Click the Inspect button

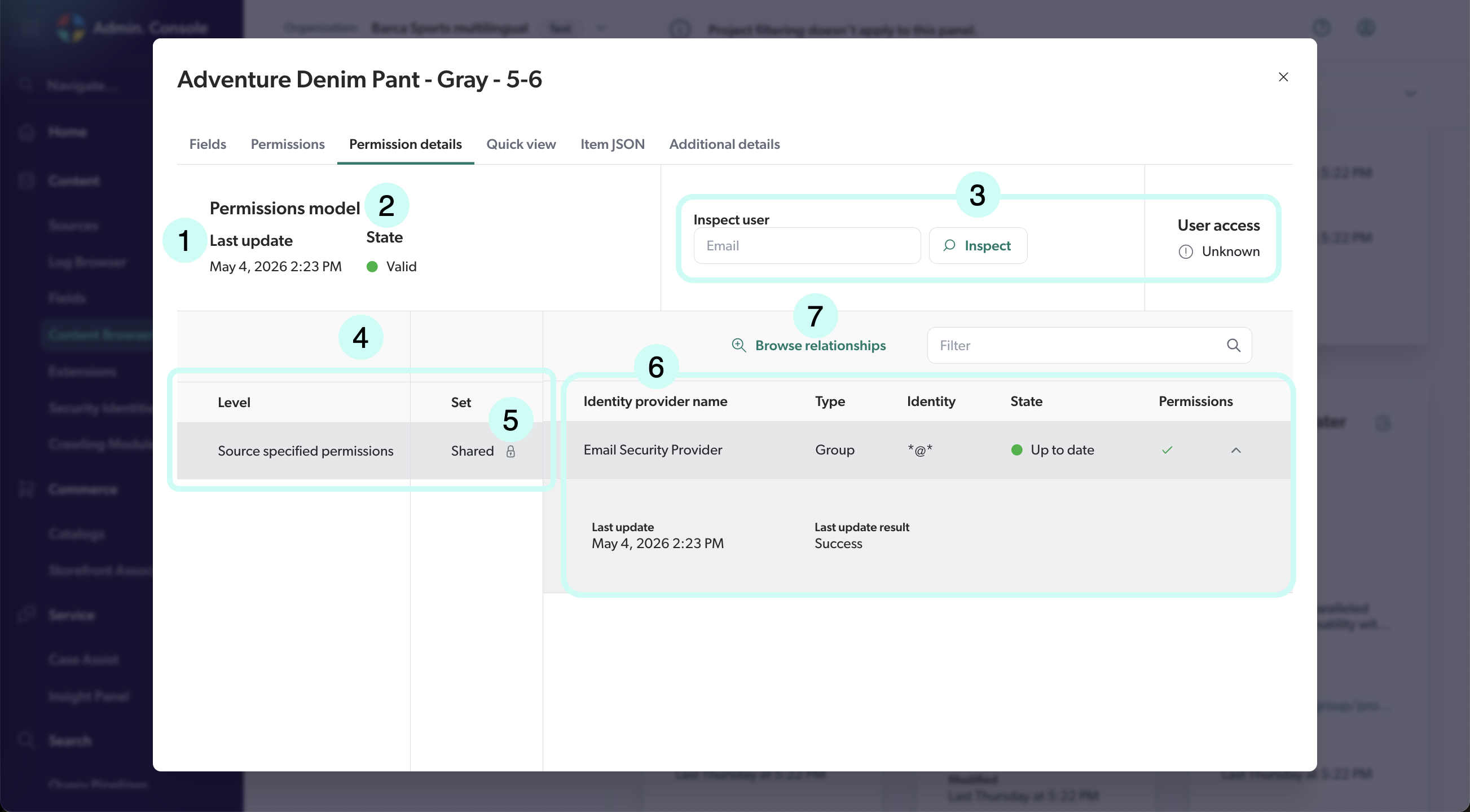pyautogui.click(x=978, y=245)
